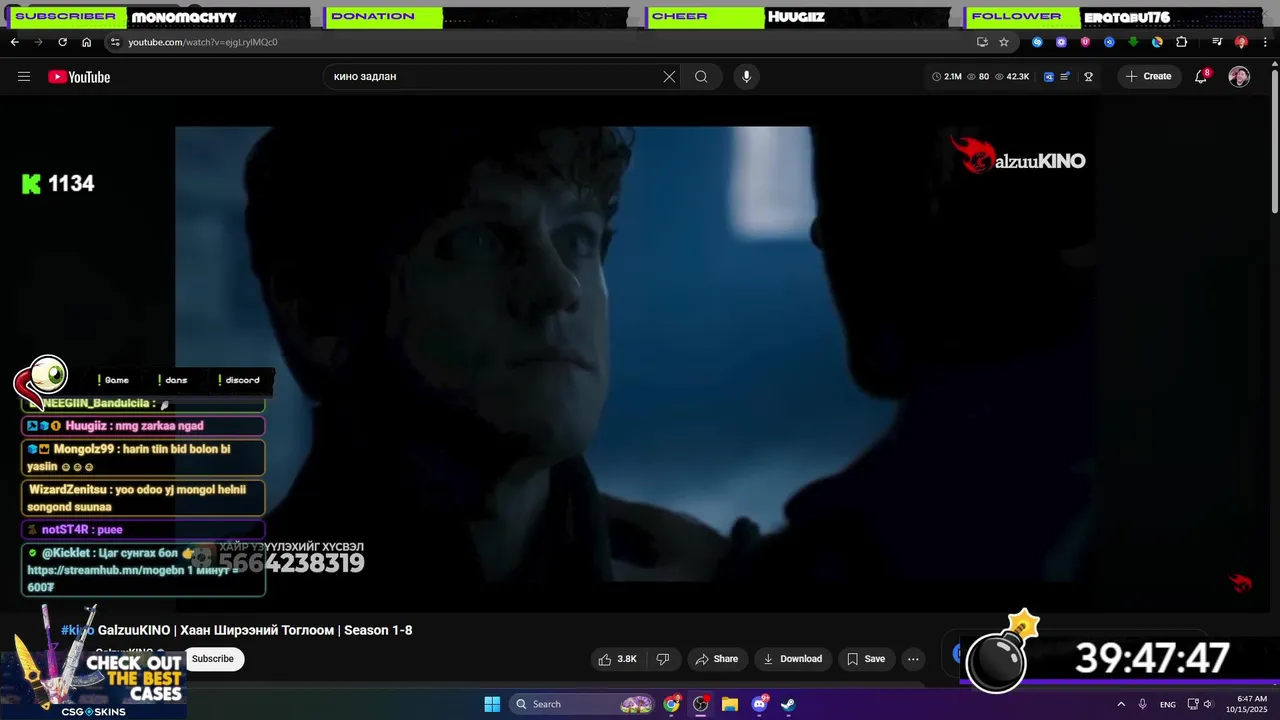This screenshot has height=720, width=1280.
Task: Open the YouTube hamburger guide menu
Action: tap(24, 77)
